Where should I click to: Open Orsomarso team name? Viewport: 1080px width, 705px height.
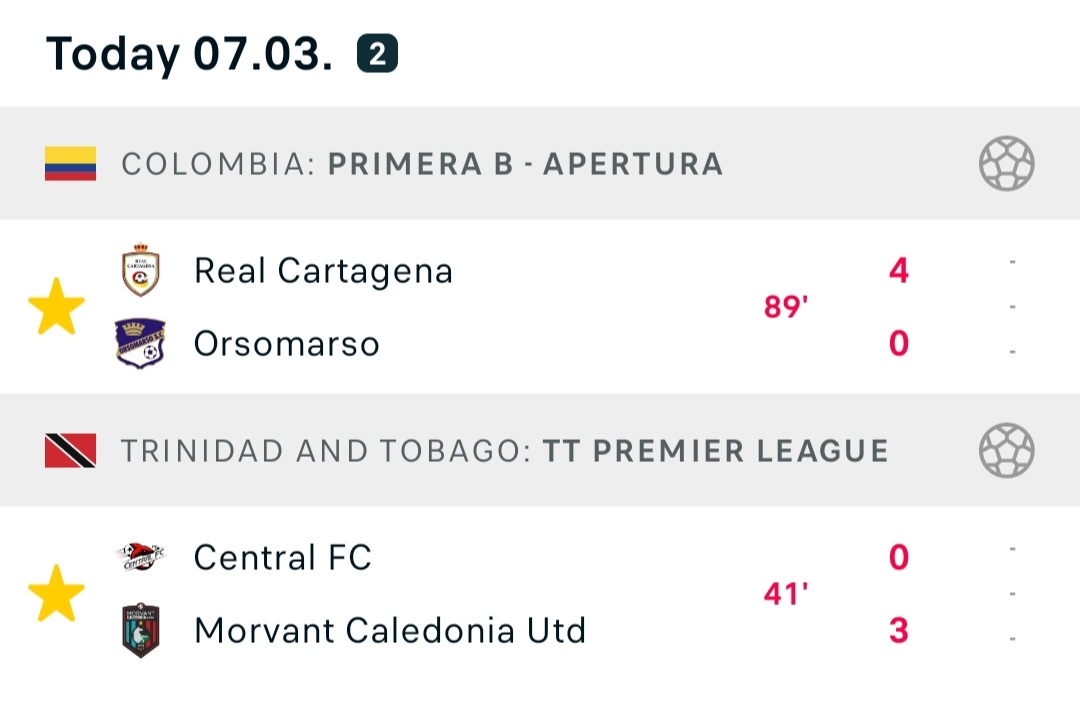pyautogui.click(x=287, y=344)
